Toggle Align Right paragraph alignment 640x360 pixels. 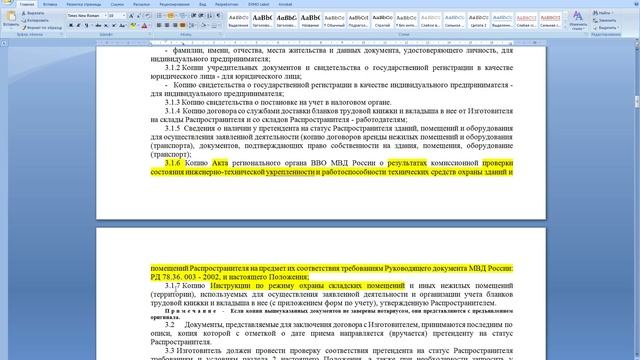(x=175, y=25)
